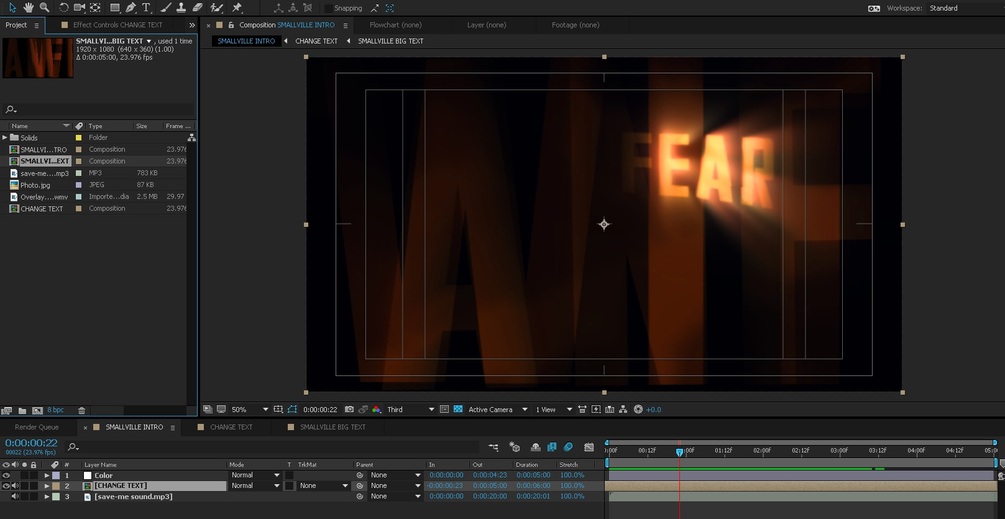Select the Selection arrow tool
This screenshot has height=519, width=1005.
pyautogui.click(x=12, y=8)
